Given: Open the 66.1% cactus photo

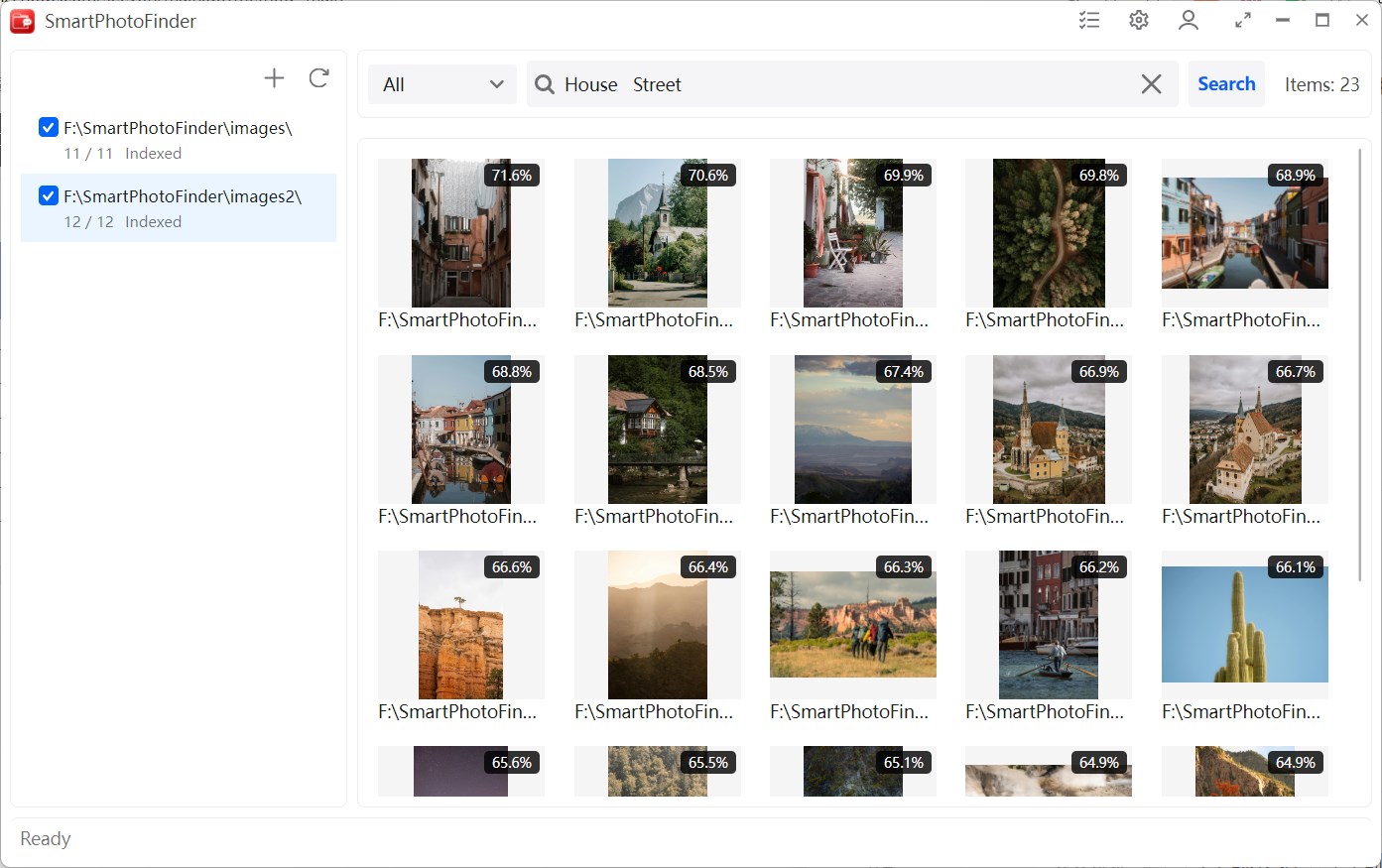Looking at the screenshot, I should pyautogui.click(x=1245, y=625).
